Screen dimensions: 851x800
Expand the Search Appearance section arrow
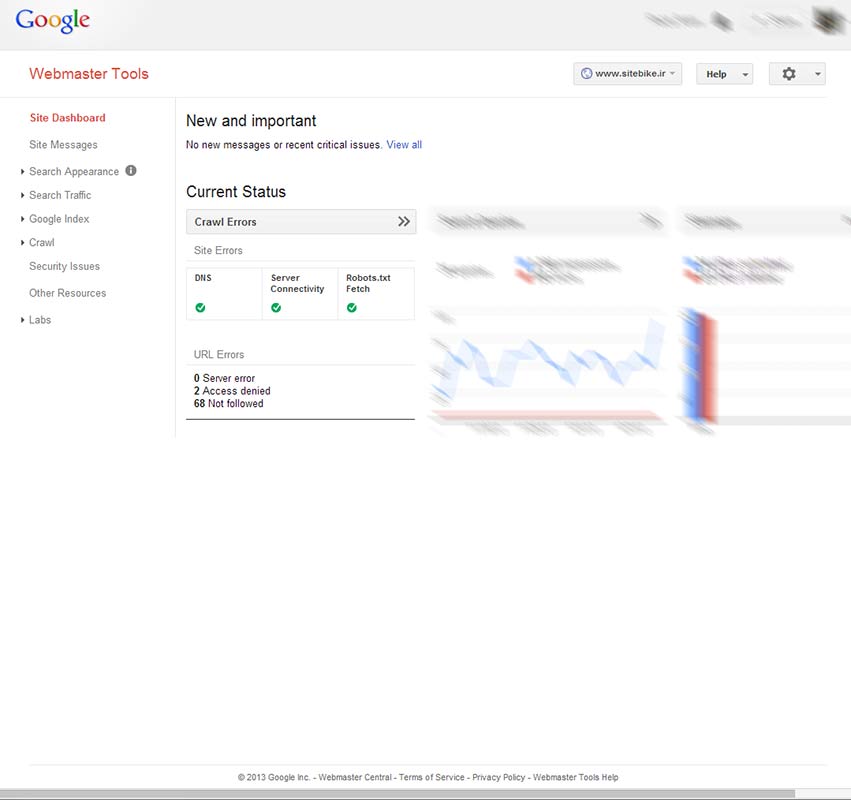(22, 172)
